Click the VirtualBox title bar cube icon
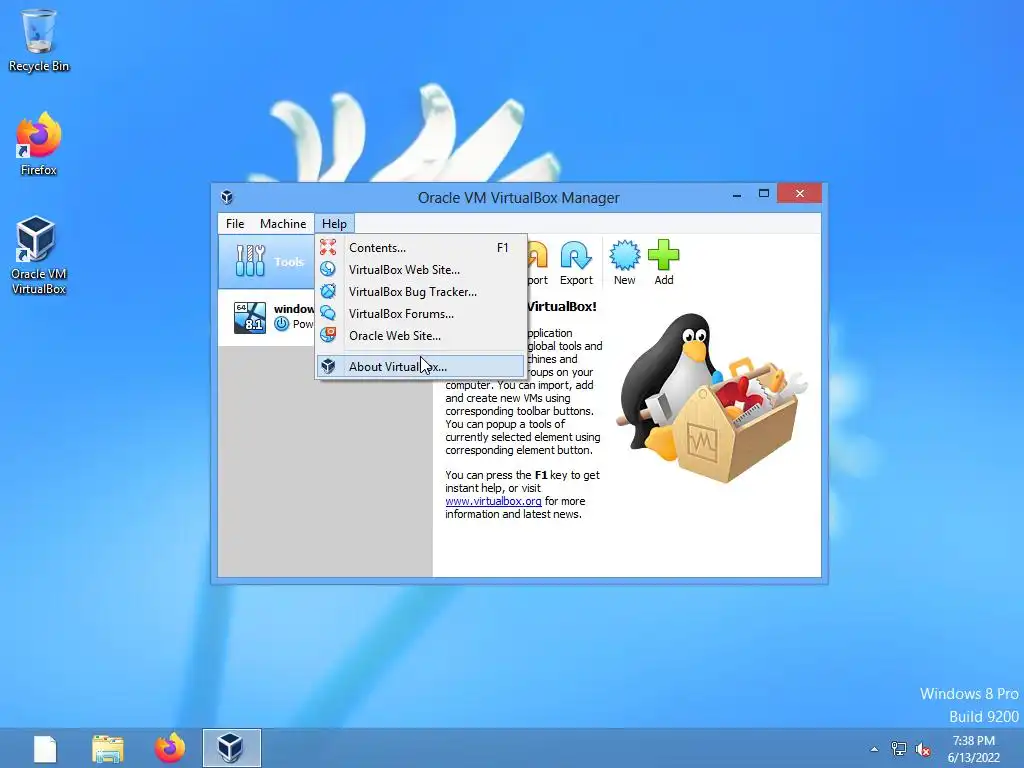1024x768 pixels. [227, 197]
